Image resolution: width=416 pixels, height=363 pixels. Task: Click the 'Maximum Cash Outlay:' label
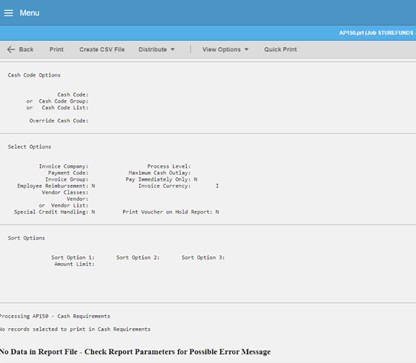pos(160,173)
